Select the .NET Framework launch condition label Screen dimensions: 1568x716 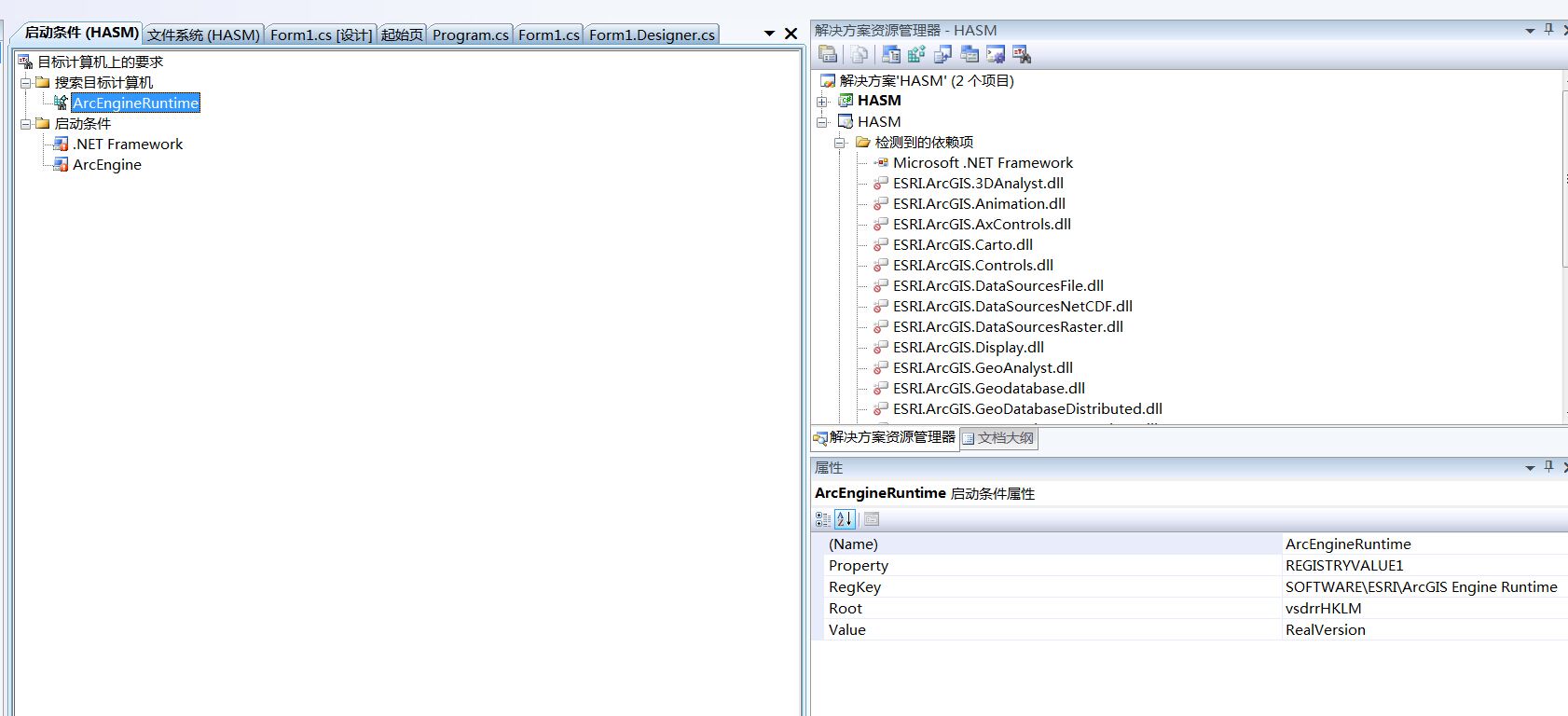(x=128, y=144)
